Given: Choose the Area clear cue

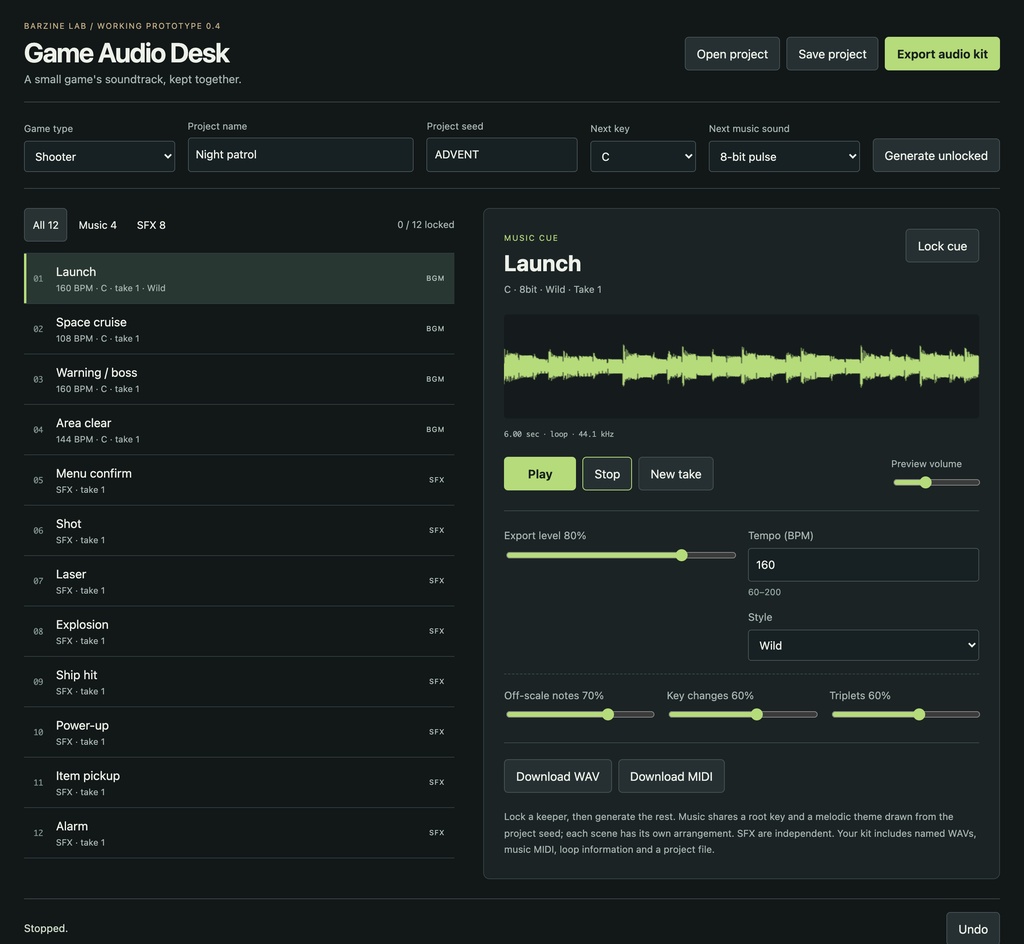Looking at the screenshot, I should (x=239, y=430).
